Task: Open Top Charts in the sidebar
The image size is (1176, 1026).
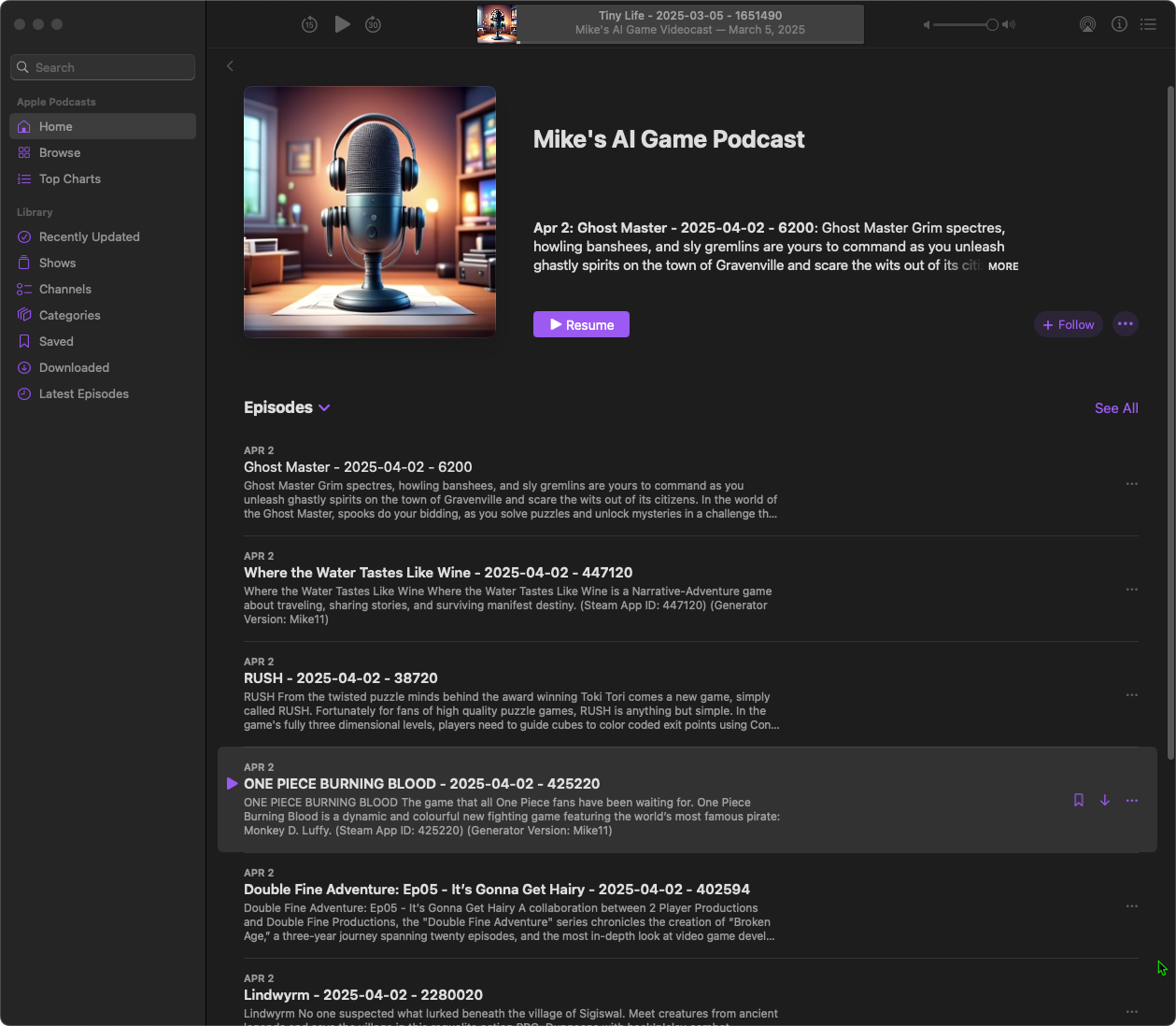Action: [103, 178]
